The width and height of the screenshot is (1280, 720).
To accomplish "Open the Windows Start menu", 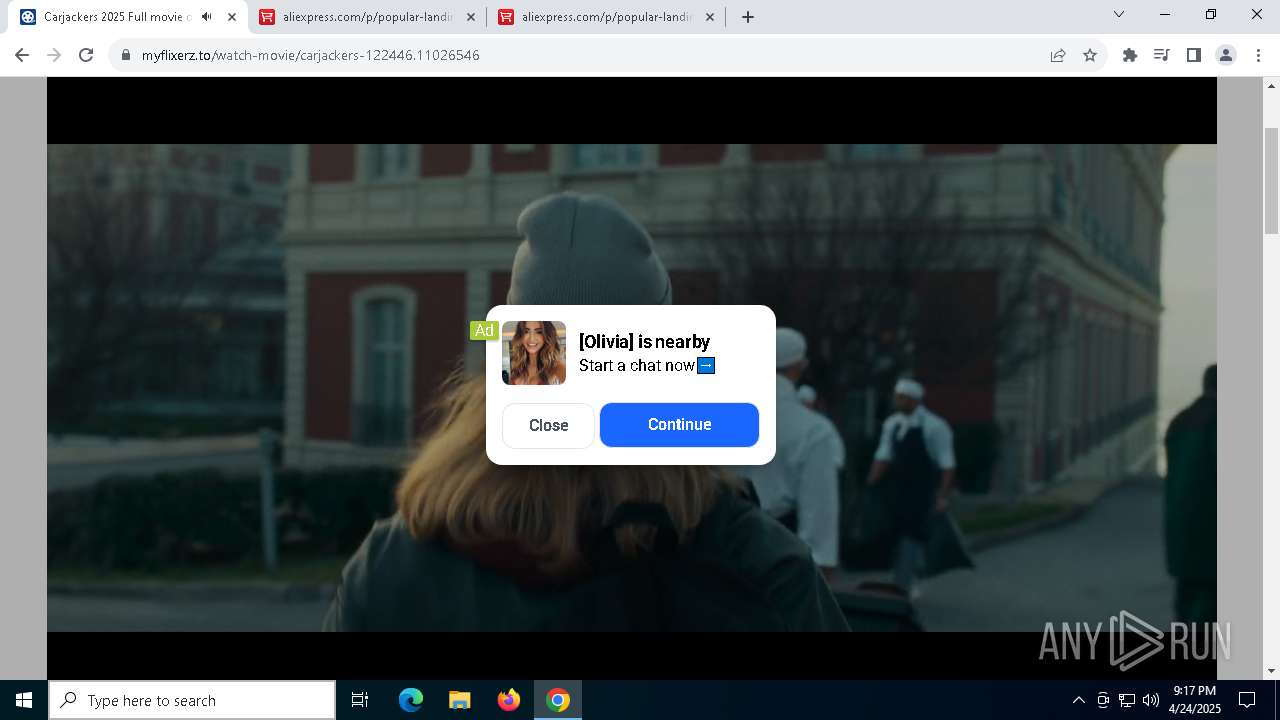I will (x=24, y=700).
